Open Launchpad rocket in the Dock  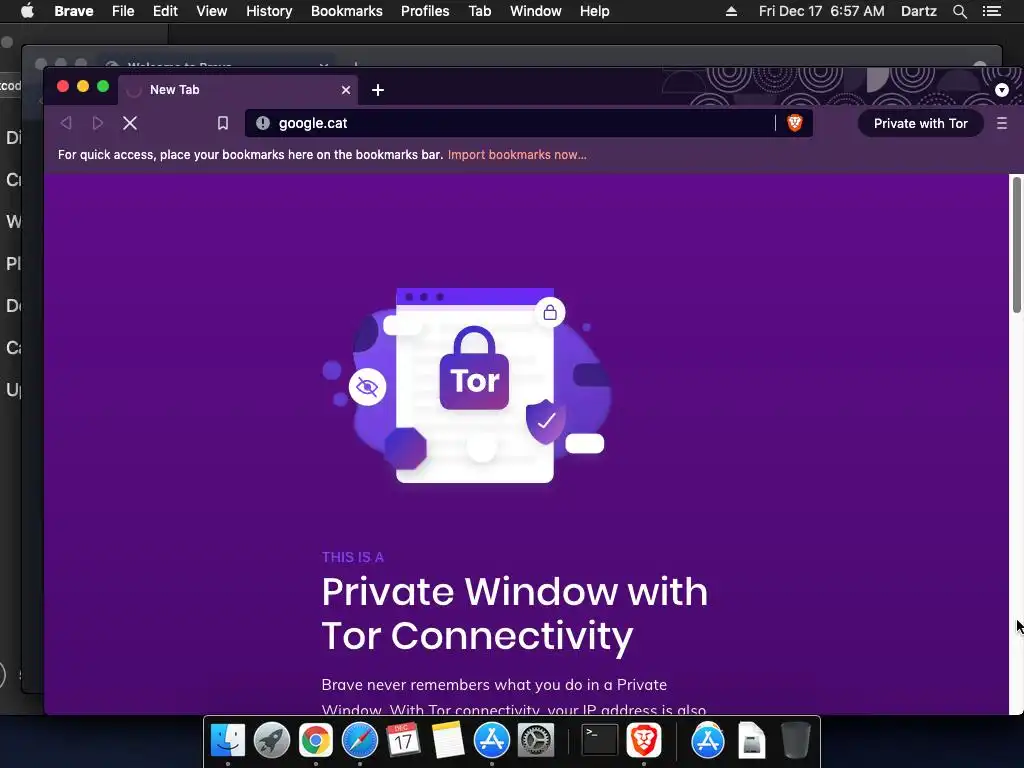click(x=271, y=740)
